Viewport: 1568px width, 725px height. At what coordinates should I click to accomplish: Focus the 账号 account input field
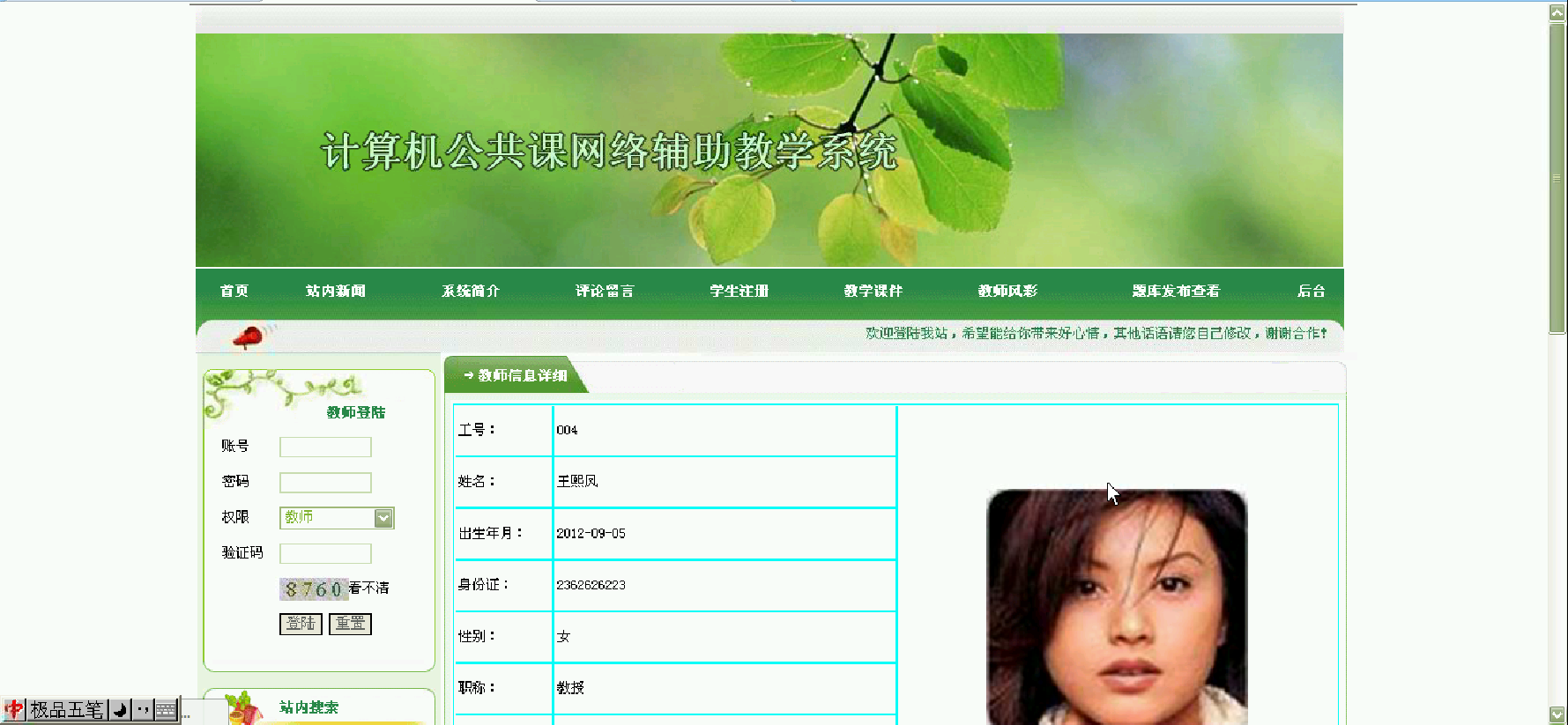tap(325, 448)
